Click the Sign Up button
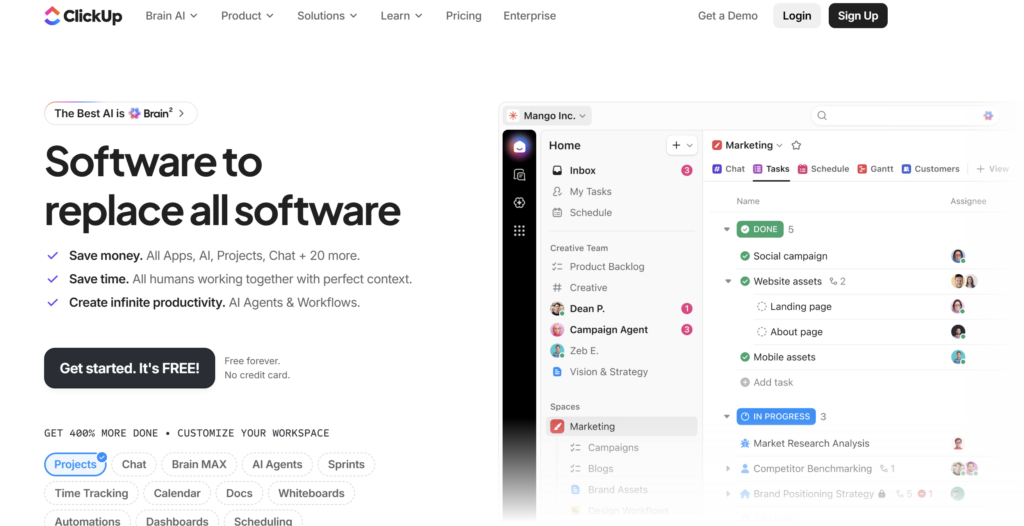The width and height of the screenshot is (1024, 526). coord(858,16)
